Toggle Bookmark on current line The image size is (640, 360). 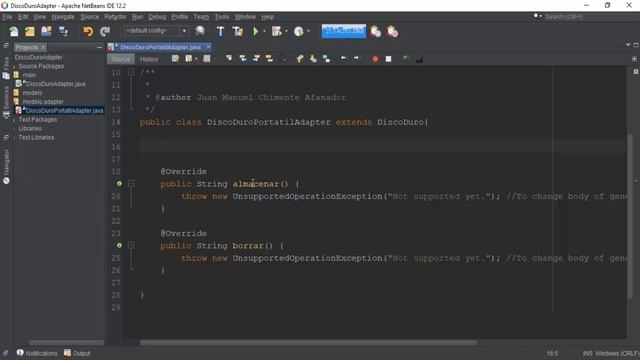(x=326, y=59)
